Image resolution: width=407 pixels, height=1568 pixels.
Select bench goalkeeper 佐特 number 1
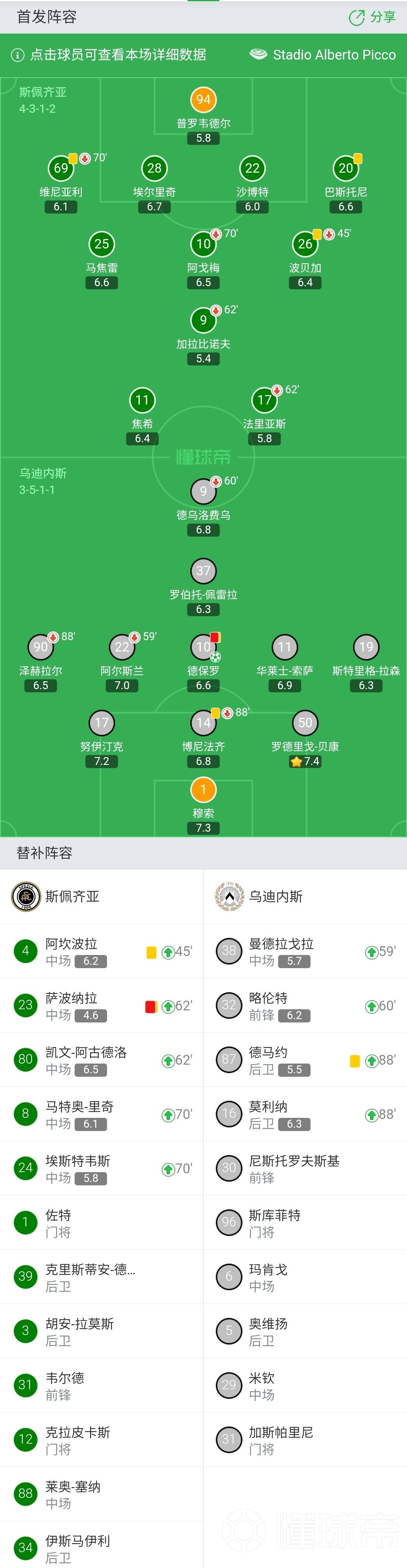click(102, 1223)
